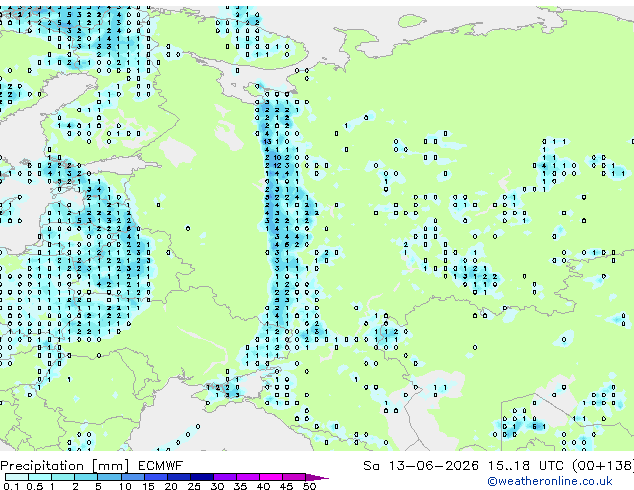Select the 15–20 mm blue legend swatch
Screen dimensions: 634x490
[156, 477]
